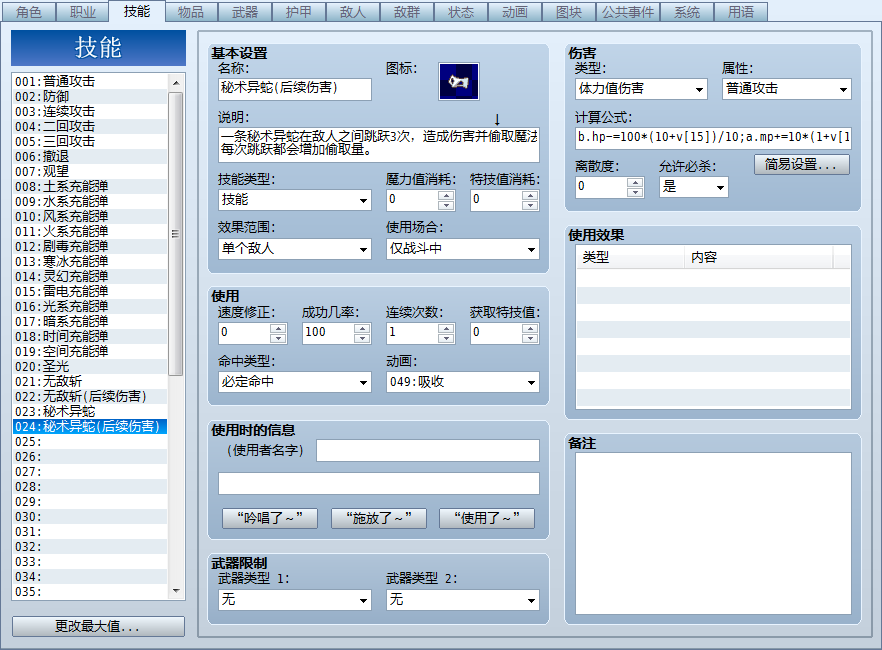Decrease 特技值消耗 with down arrow
Viewport: 882px width, 650px height.
tap(530, 205)
